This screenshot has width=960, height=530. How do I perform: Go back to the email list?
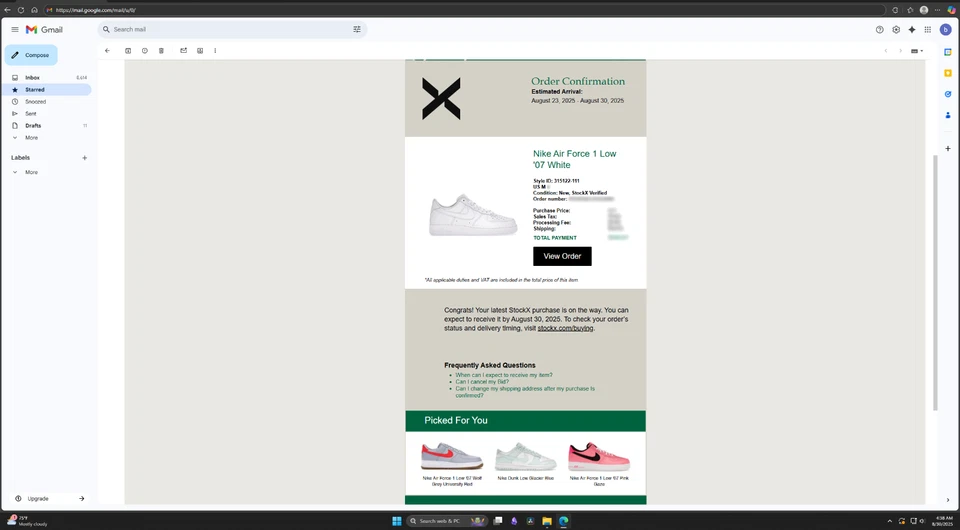(107, 51)
